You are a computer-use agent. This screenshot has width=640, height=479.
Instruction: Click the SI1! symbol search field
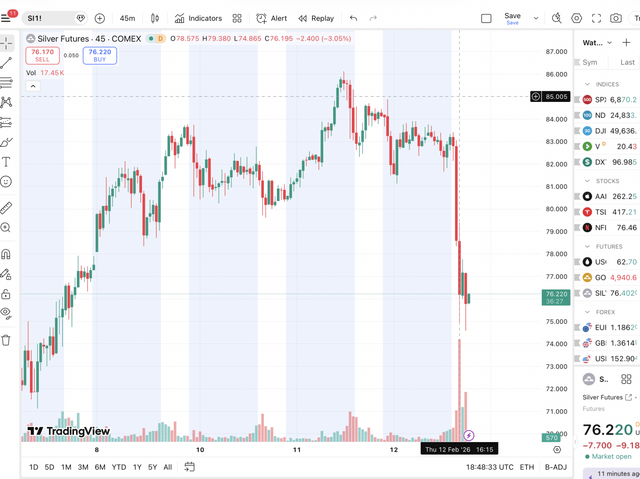click(50, 18)
